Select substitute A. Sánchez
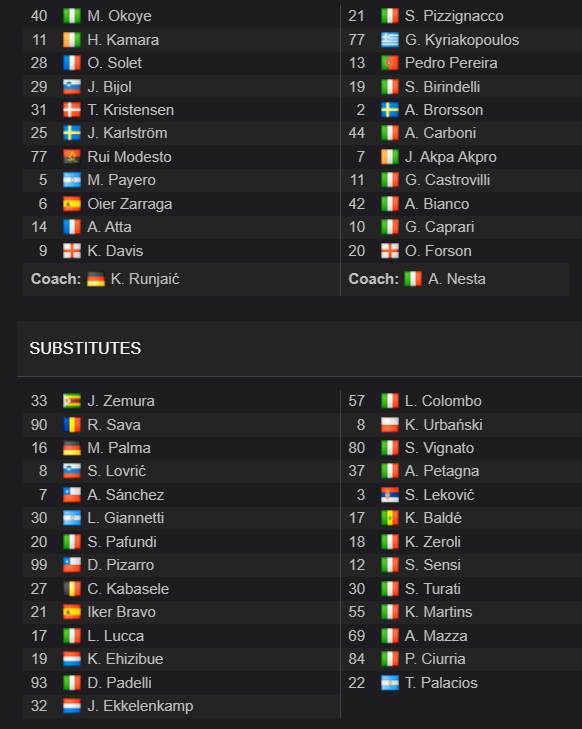582x729 pixels. click(x=126, y=495)
